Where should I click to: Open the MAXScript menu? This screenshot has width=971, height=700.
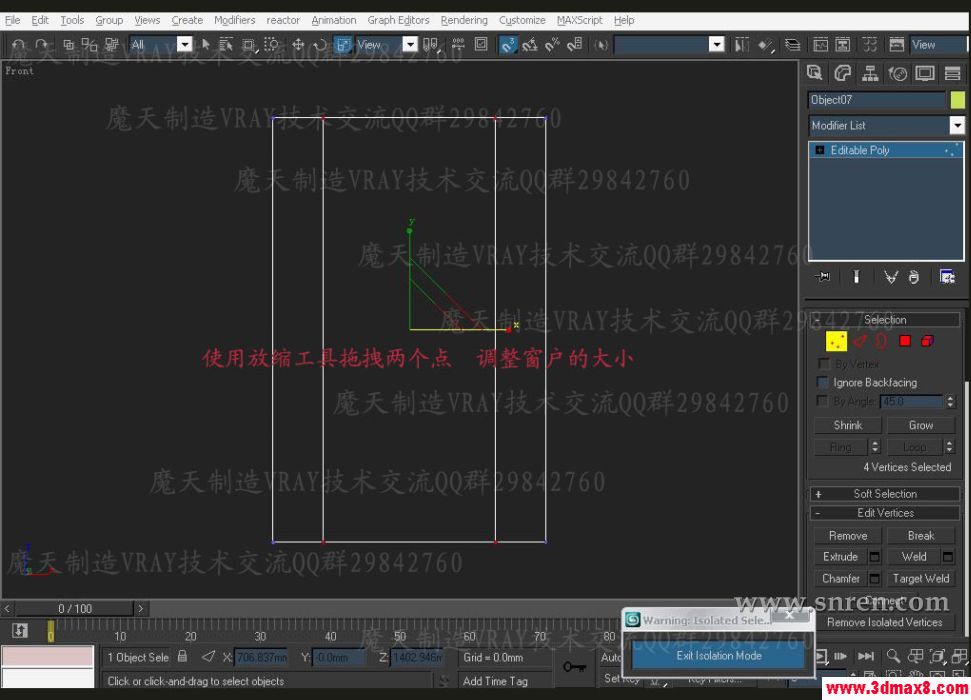click(579, 19)
